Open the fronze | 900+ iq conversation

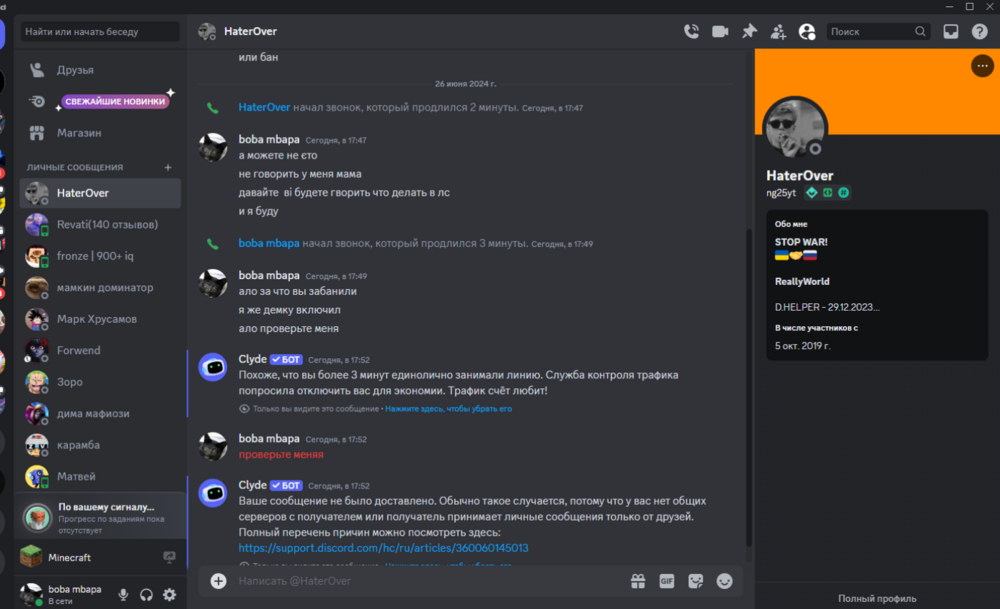pos(100,256)
